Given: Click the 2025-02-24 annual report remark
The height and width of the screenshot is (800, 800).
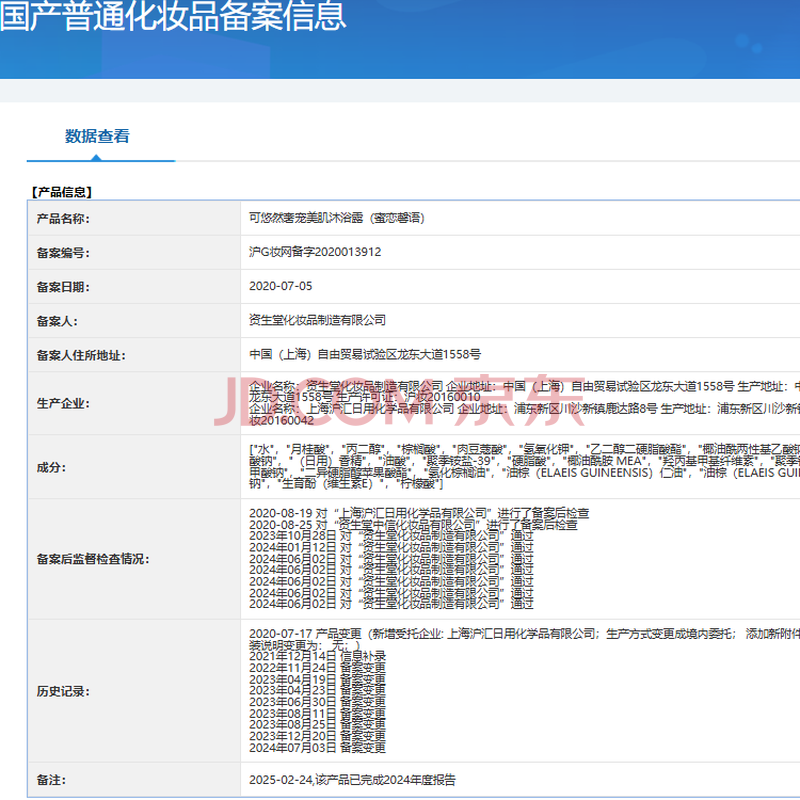Looking at the screenshot, I should 358,780.
